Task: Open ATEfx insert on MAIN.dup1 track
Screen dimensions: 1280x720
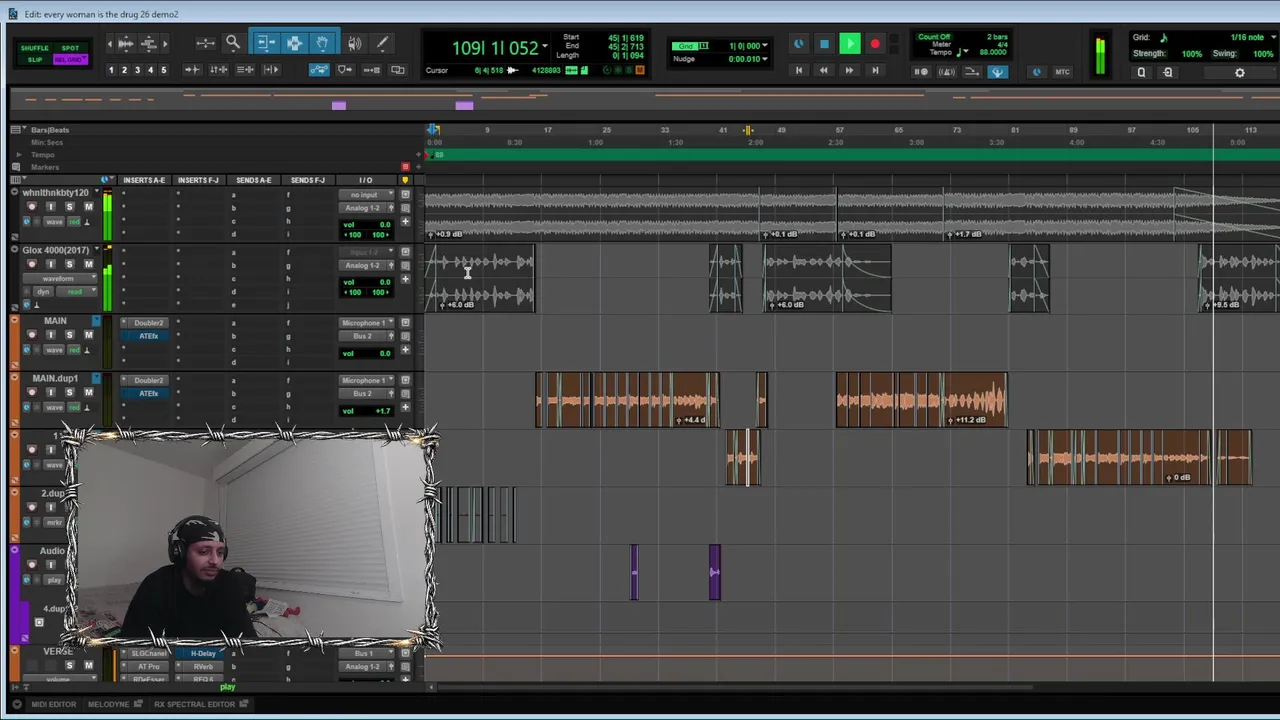Action: coord(148,393)
